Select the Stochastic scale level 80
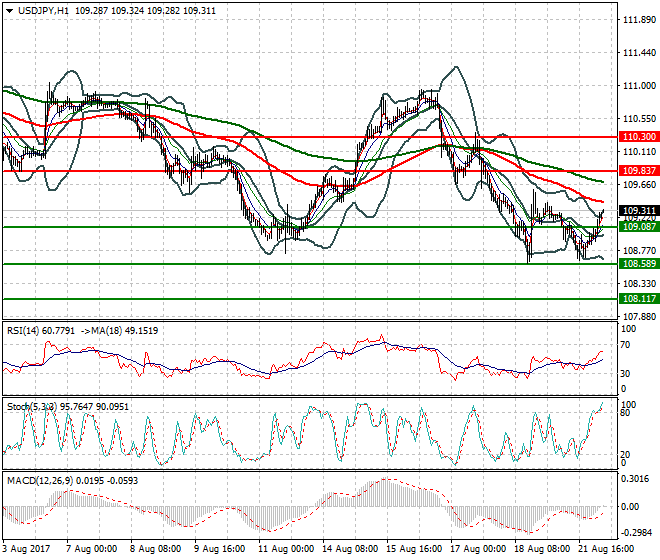 pos(625,413)
